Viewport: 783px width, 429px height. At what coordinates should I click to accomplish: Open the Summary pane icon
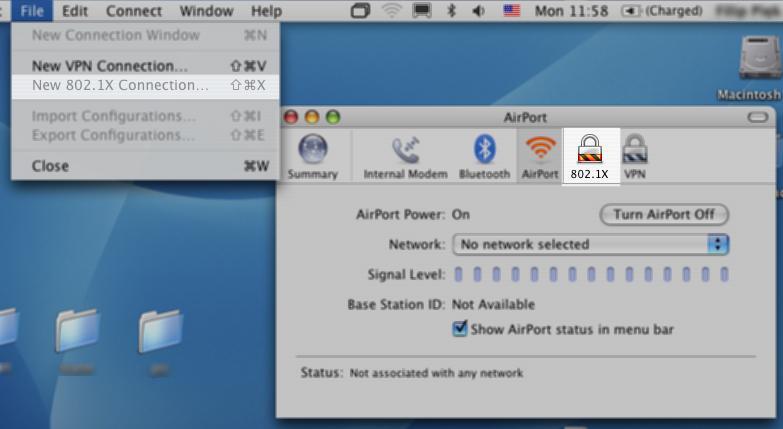(313, 156)
